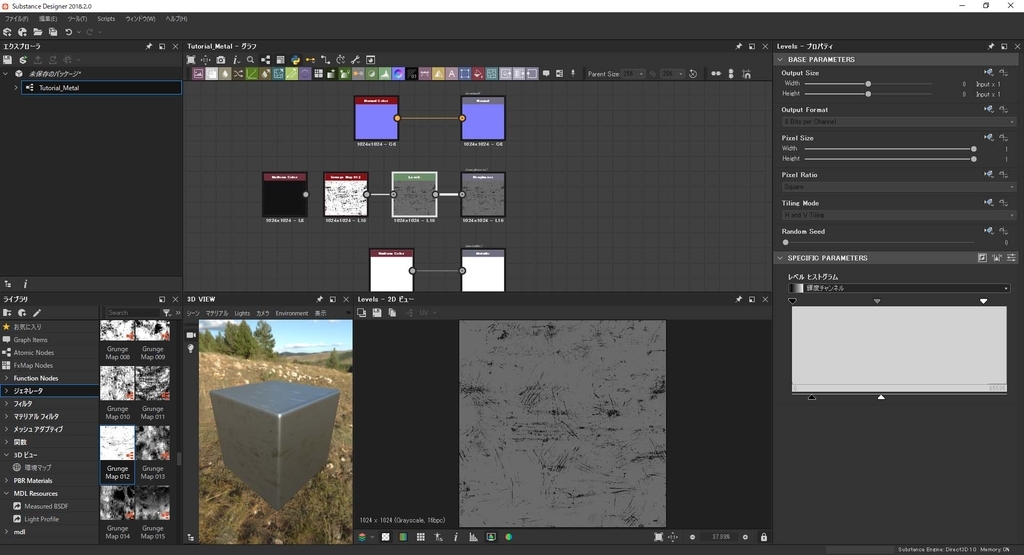Collapse the SPECIFIC PARAMETERS section
The width and height of the screenshot is (1024, 555).
click(780, 258)
